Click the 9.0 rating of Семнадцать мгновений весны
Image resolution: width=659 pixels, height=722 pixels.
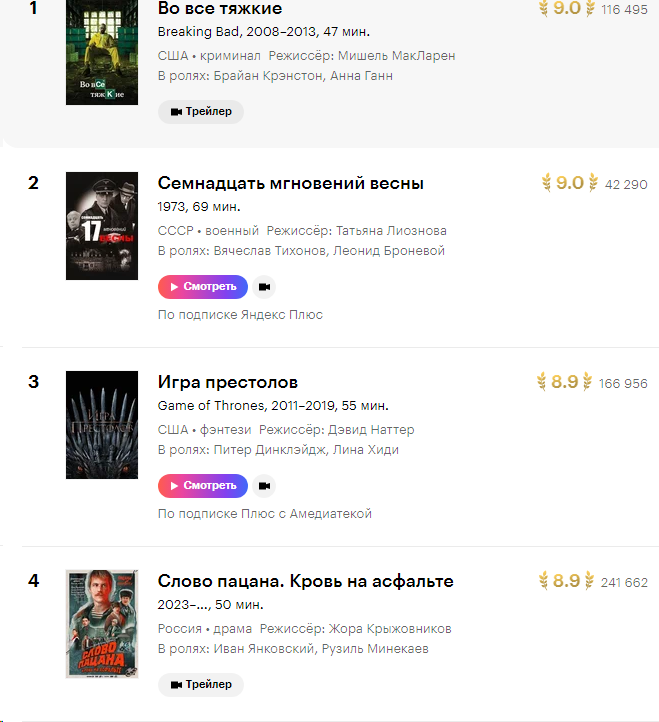569,182
